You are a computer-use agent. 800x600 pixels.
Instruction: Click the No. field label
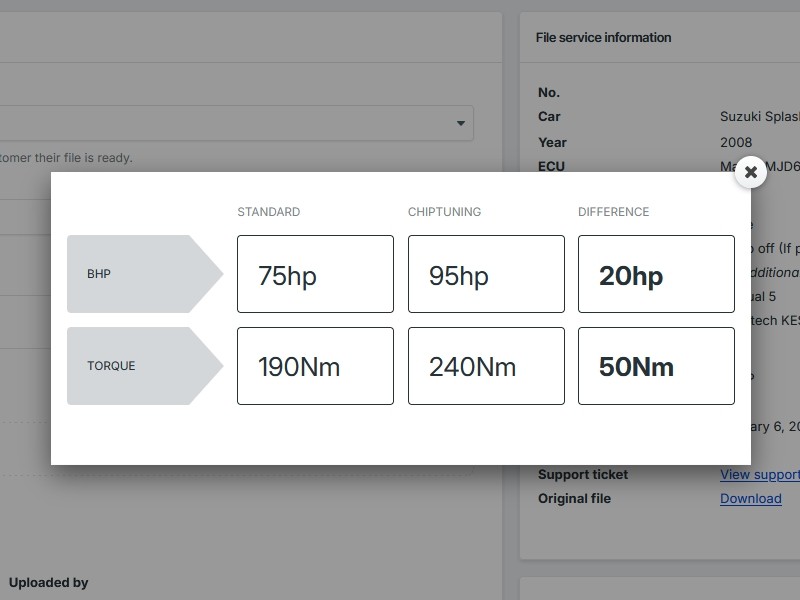[x=548, y=92]
